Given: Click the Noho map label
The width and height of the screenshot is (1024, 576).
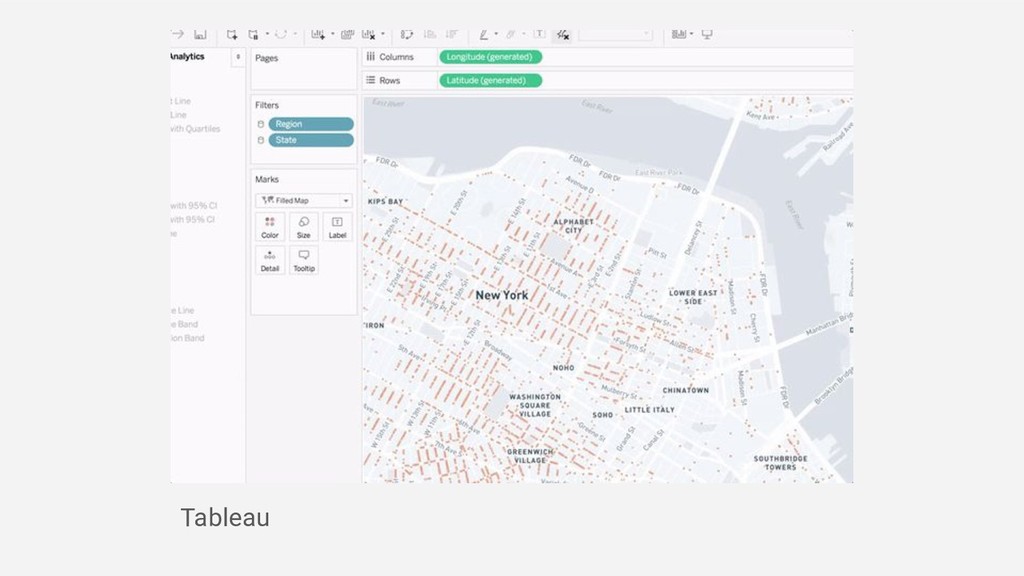Looking at the screenshot, I should [x=564, y=368].
